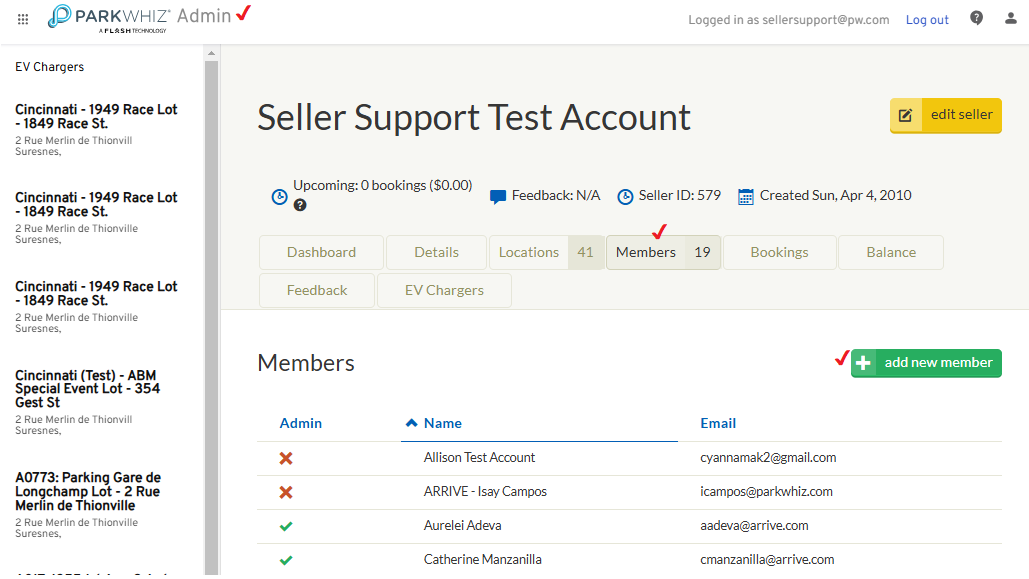Click the created date calendar icon
This screenshot has height=579, width=1029.
[x=746, y=196]
